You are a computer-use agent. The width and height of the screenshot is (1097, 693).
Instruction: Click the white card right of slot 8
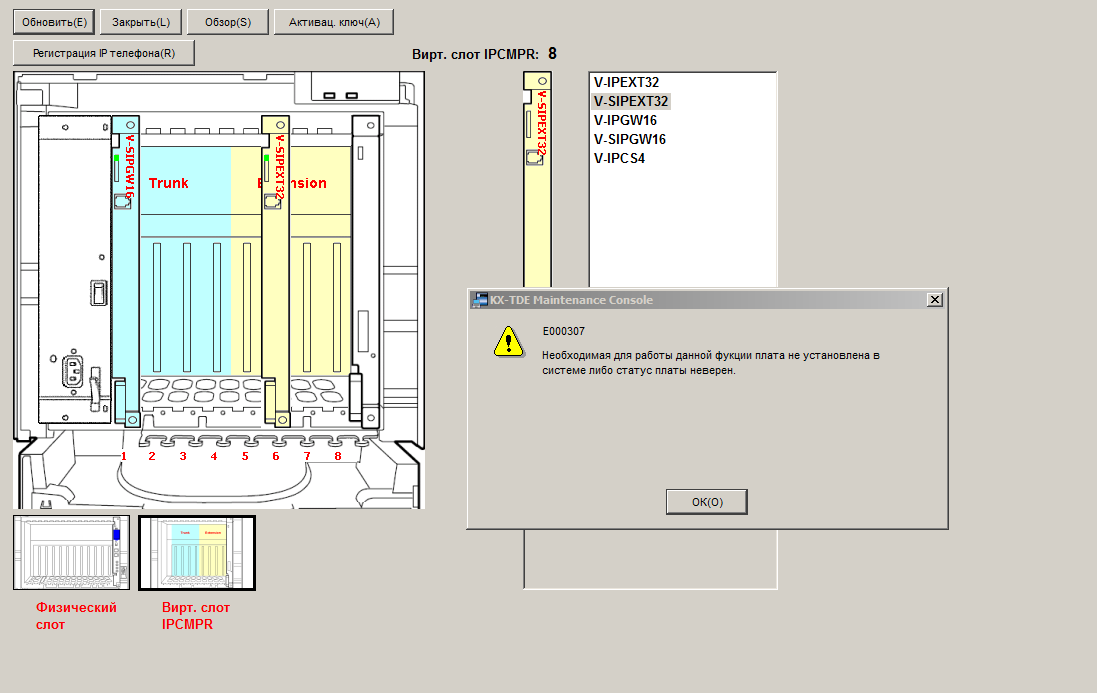(366, 271)
